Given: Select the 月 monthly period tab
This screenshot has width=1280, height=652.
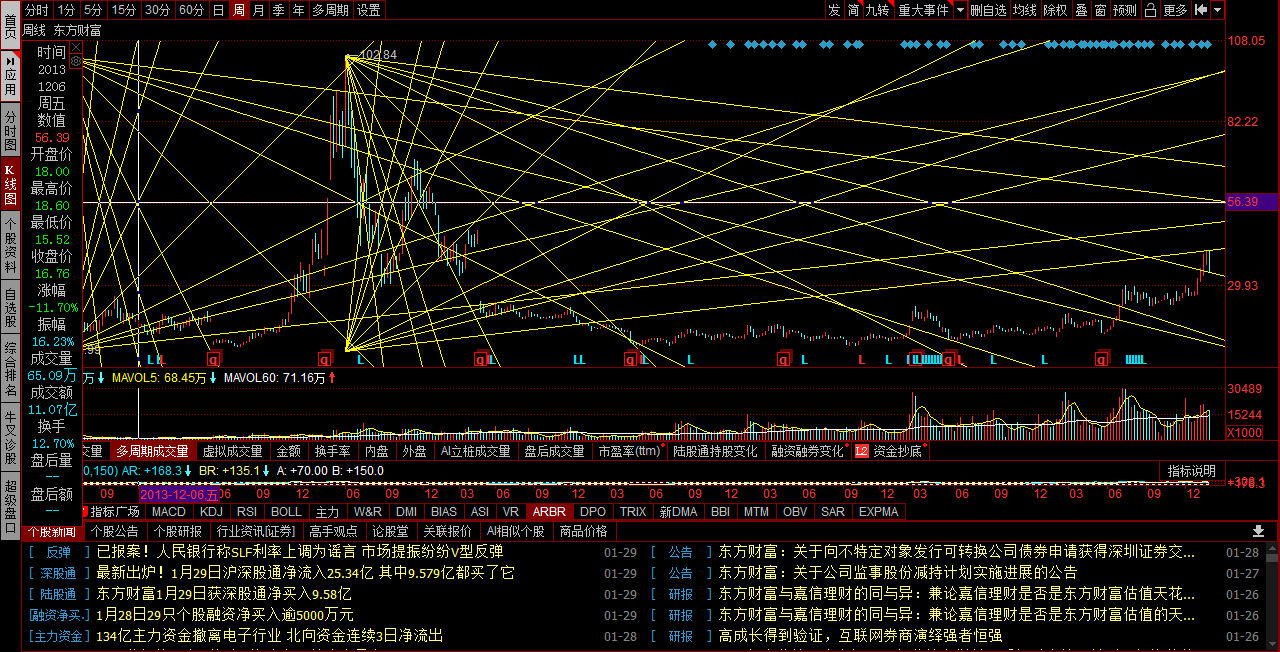Looking at the screenshot, I should 259,10.
